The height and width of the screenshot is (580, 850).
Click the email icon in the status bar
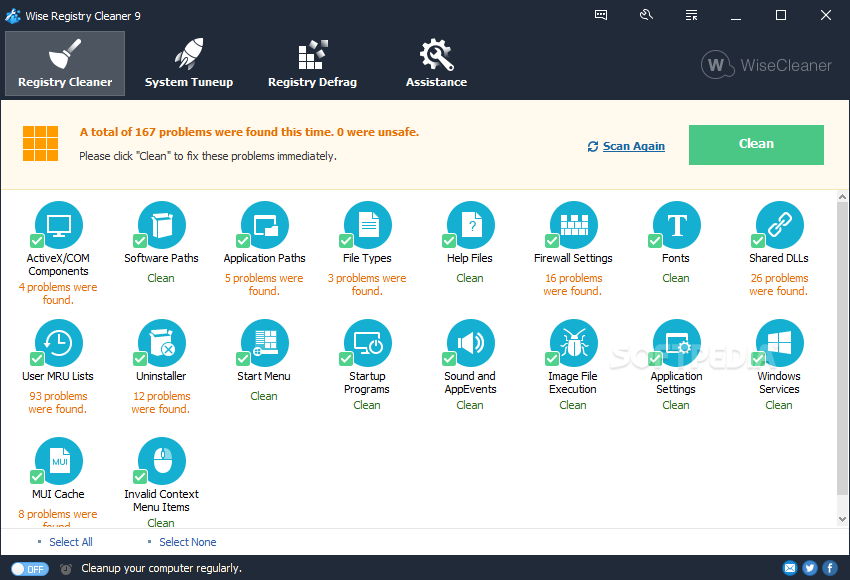(x=790, y=568)
